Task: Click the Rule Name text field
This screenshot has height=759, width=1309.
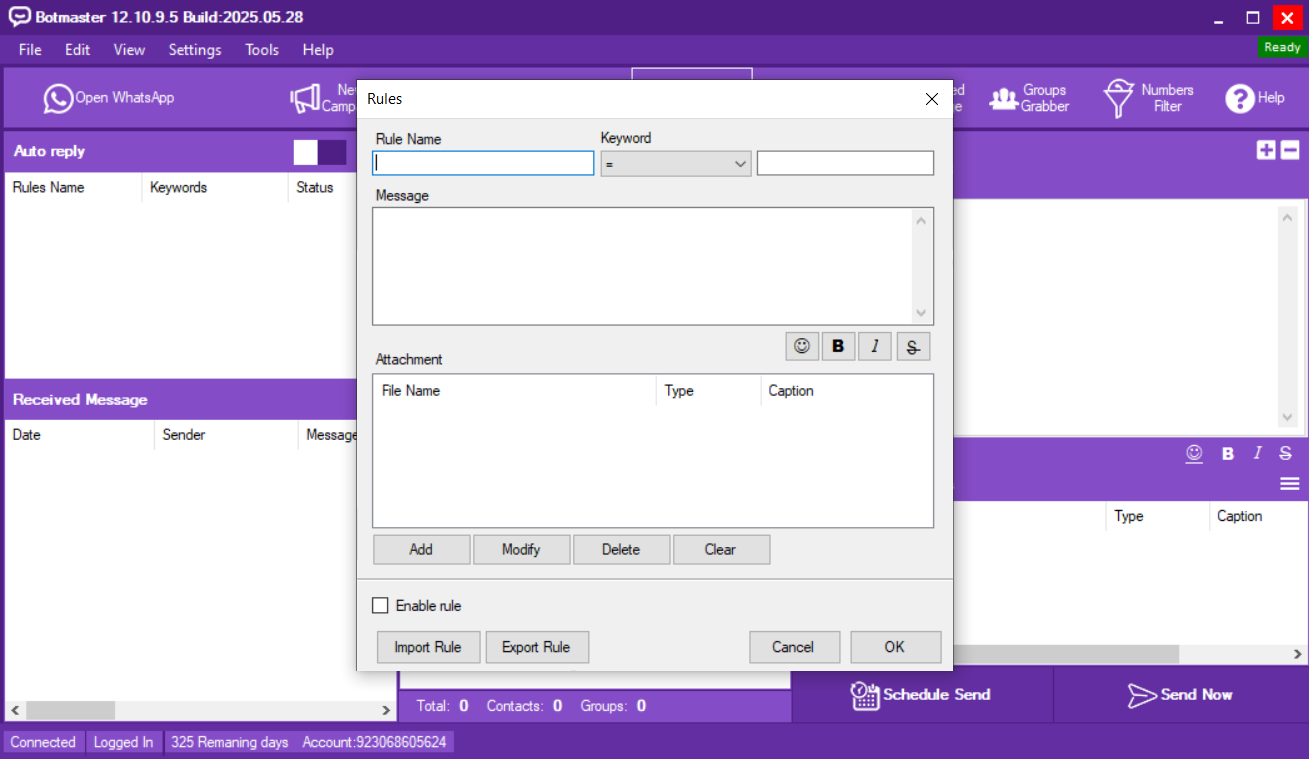Action: click(484, 163)
